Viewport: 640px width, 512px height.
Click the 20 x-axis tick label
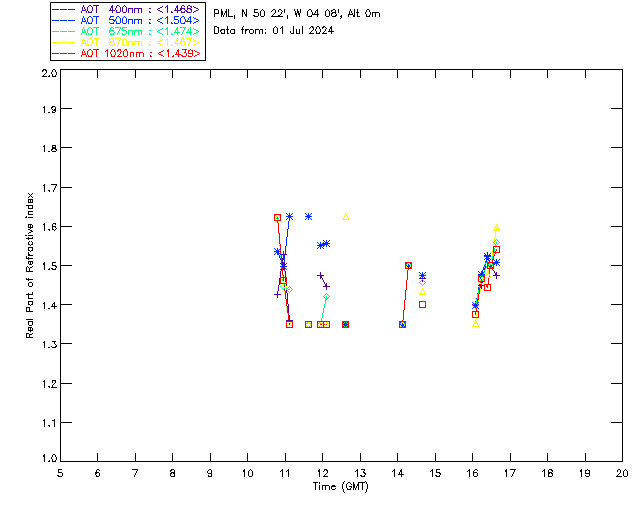tap(622, 473)
